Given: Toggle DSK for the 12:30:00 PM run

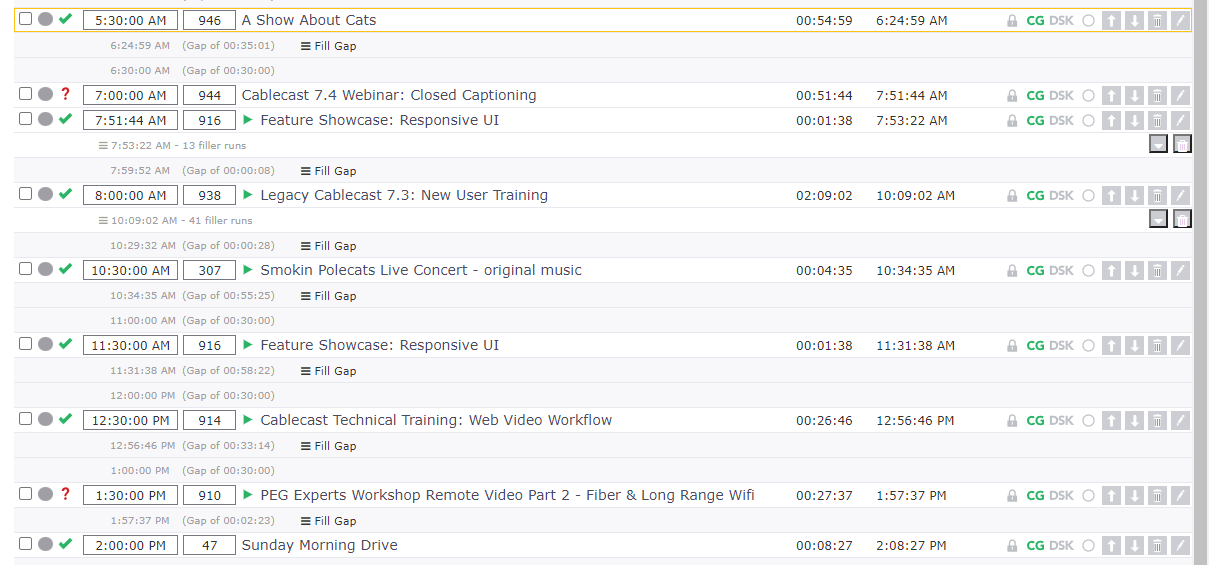Looking at the screenshot, I should pyautogui.click(x=1061, y=420).
